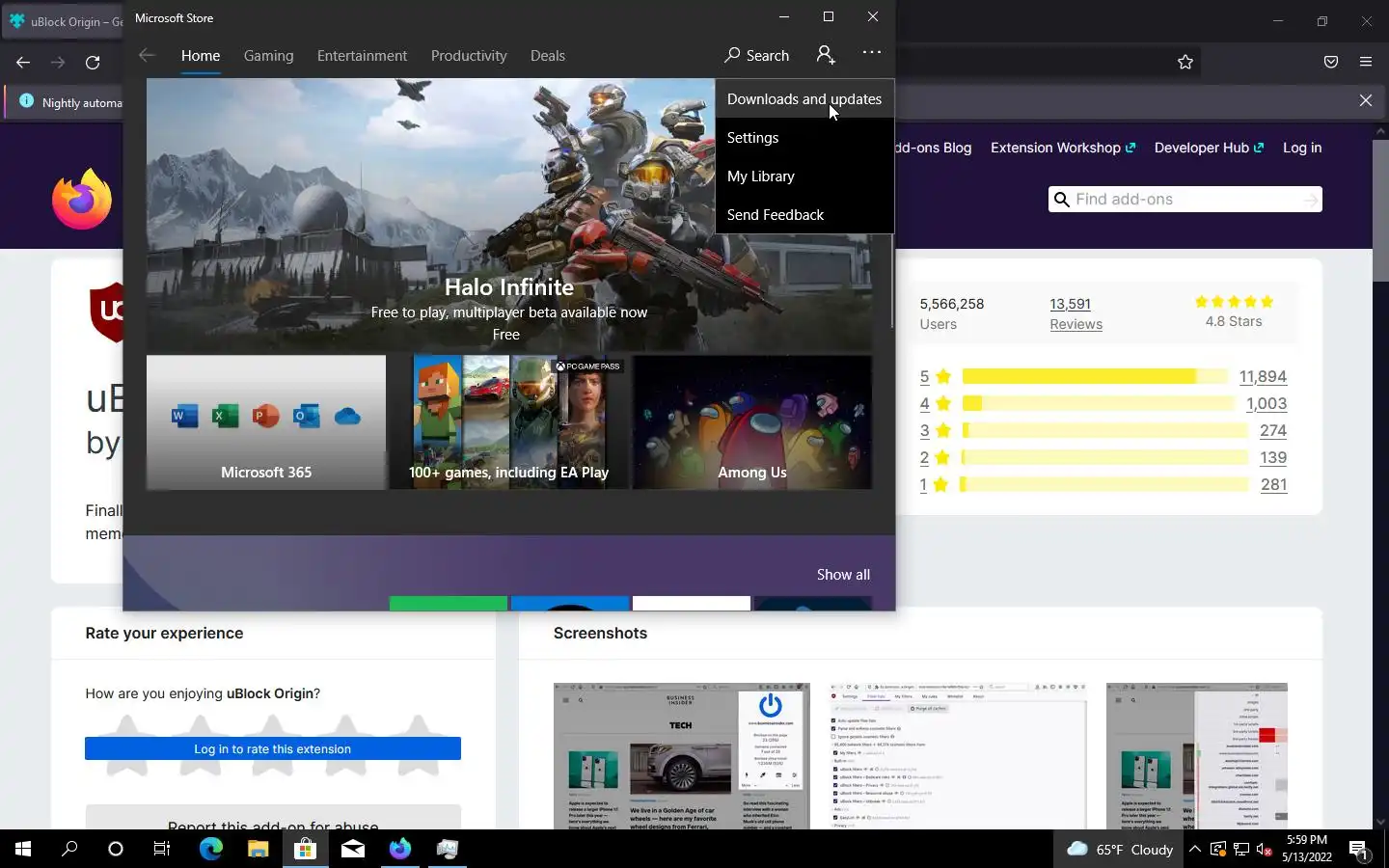Viewport: 1389px width, 868px height.
Task: Open the notification center icon
Action: [1359, 850]
